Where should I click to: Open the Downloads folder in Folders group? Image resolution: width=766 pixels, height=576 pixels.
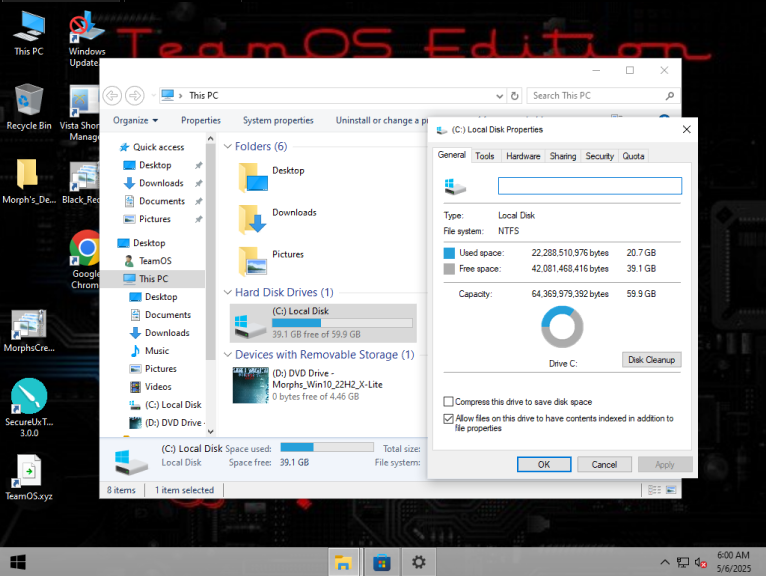point(277,219)
